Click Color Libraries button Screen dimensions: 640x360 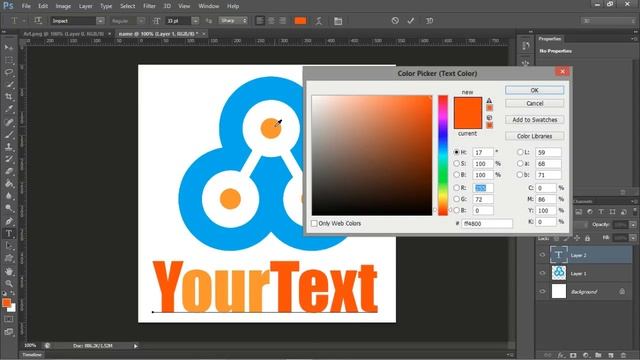click(534, 136)
